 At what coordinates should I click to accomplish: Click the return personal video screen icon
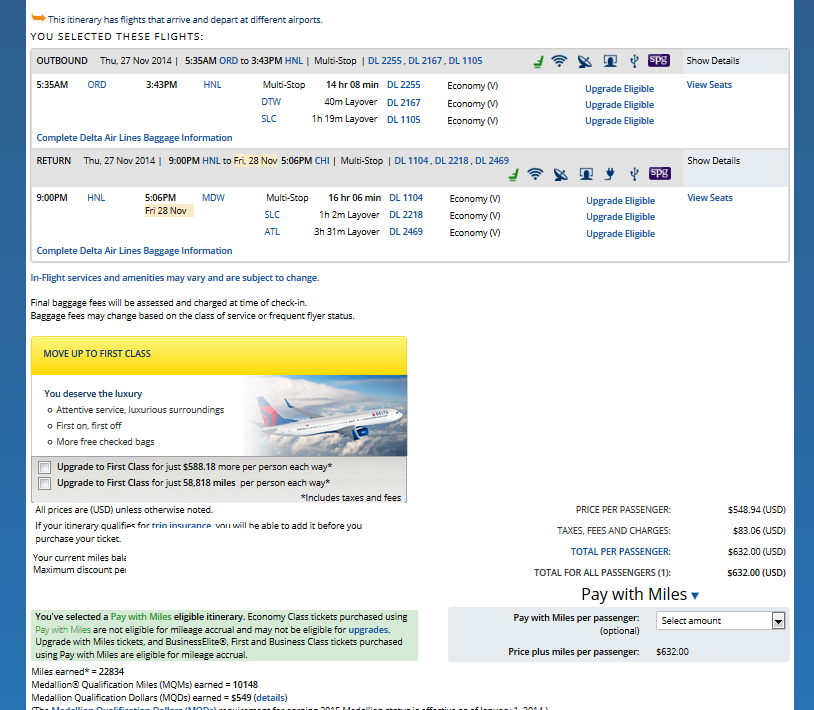[585, 174]
